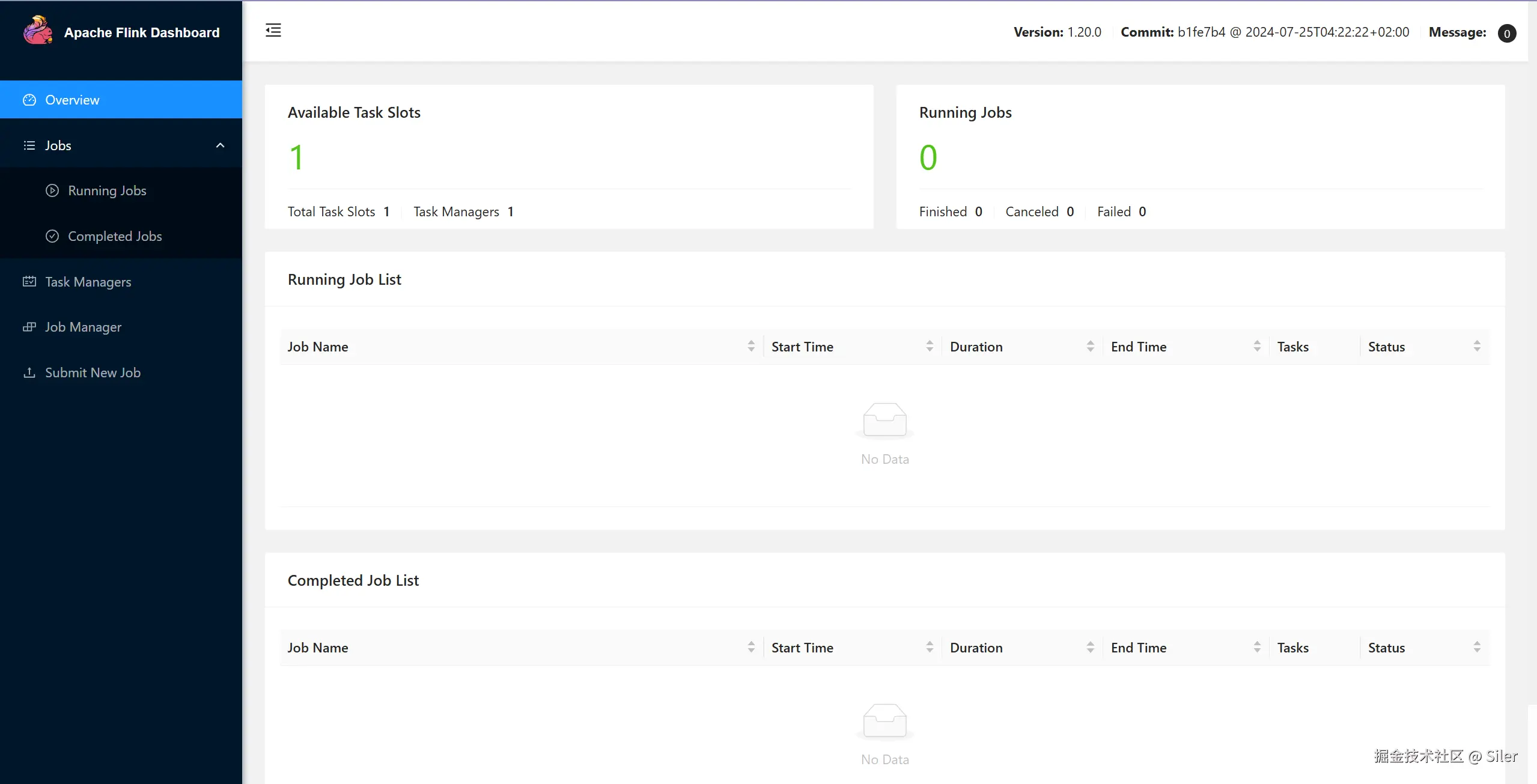Toggle Status sort in Running Job List
Image resolution: width=1537 pixels, height=784 pixels.
click(x=1476, y=346)
